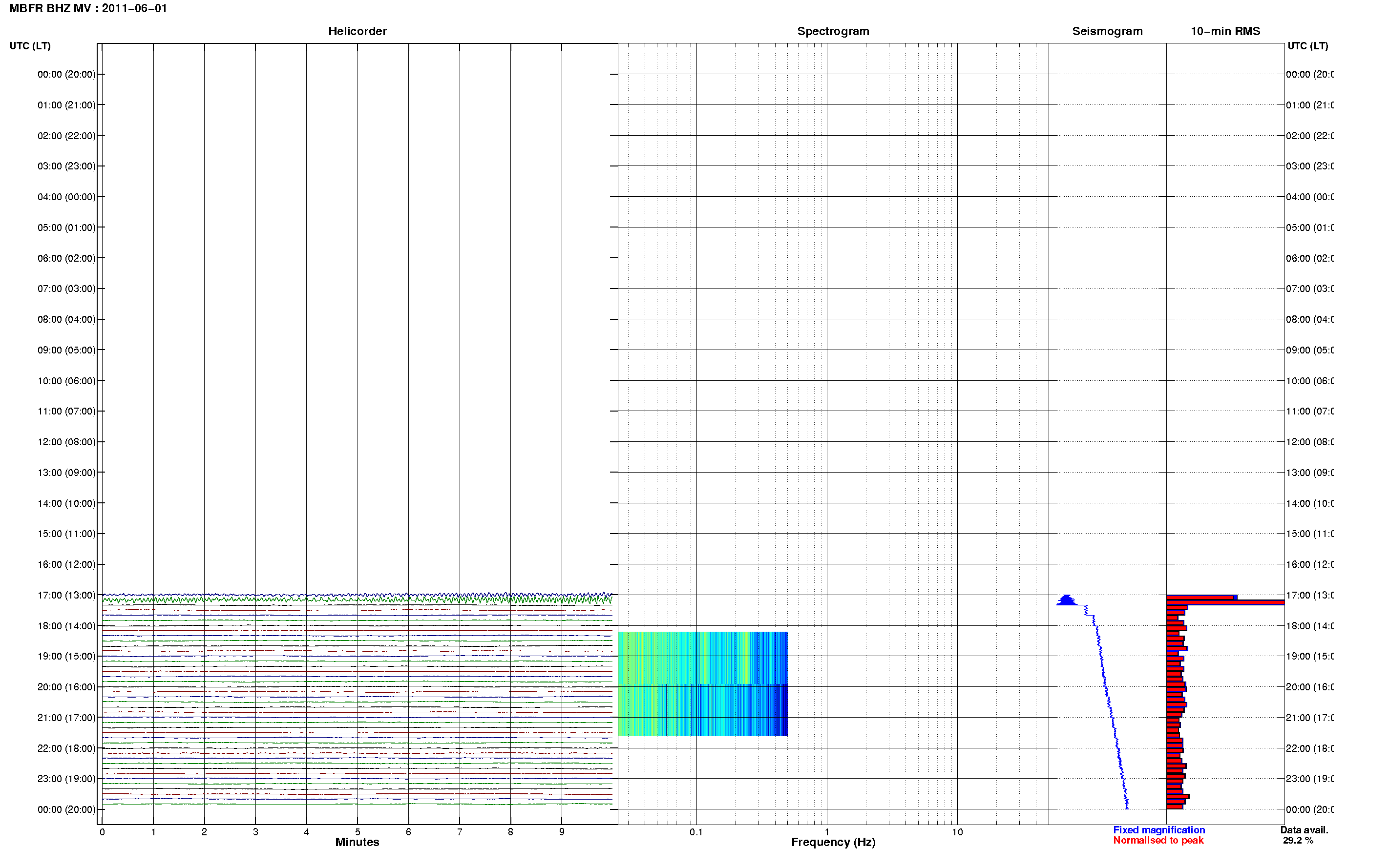Click the left '02:00 (22:00)' time label
The height and width of the screenshot is (868, 1389).
(66, 136)
